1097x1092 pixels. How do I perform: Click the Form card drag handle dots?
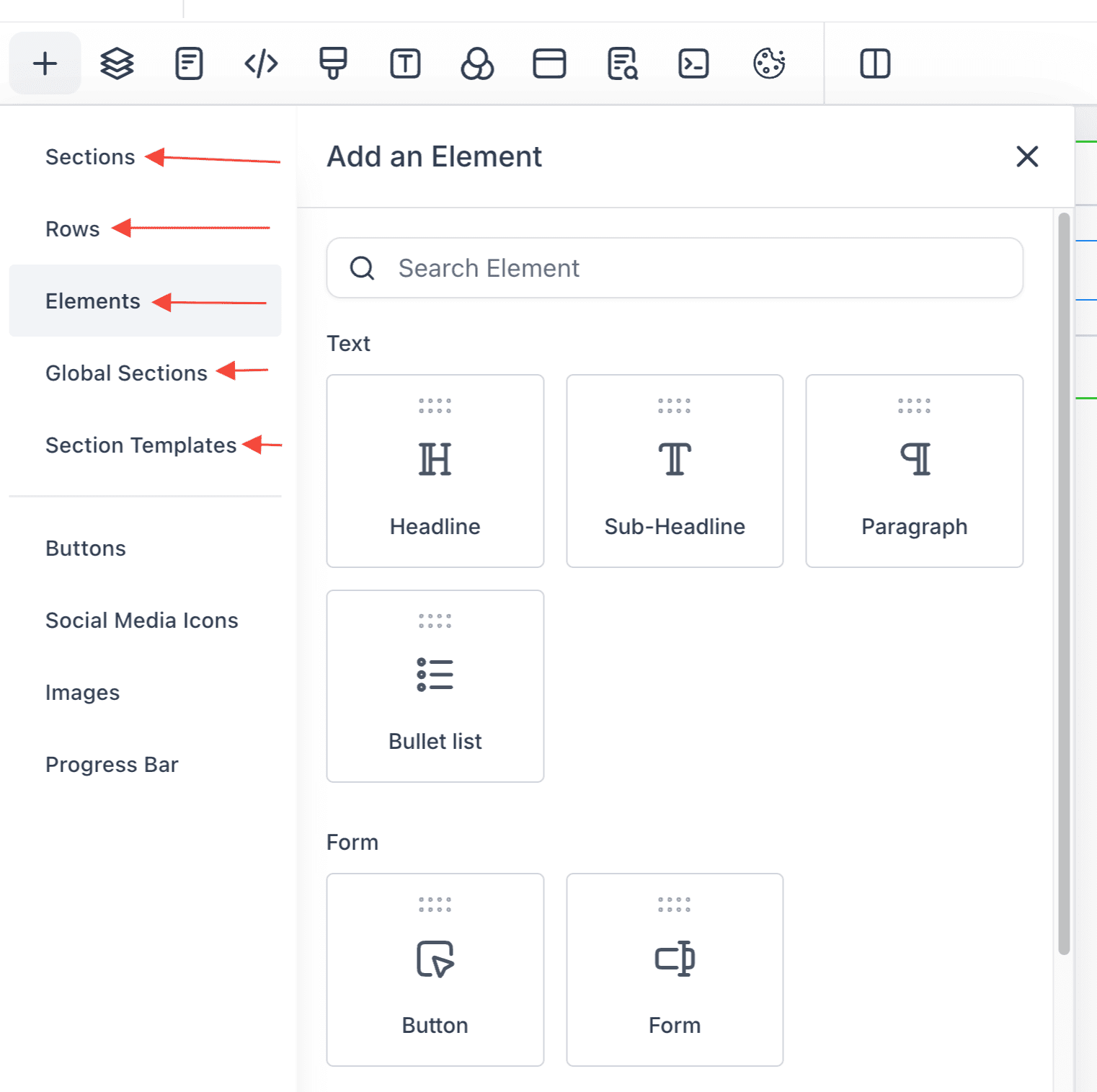pyautogui.click(x=675, y=905)
